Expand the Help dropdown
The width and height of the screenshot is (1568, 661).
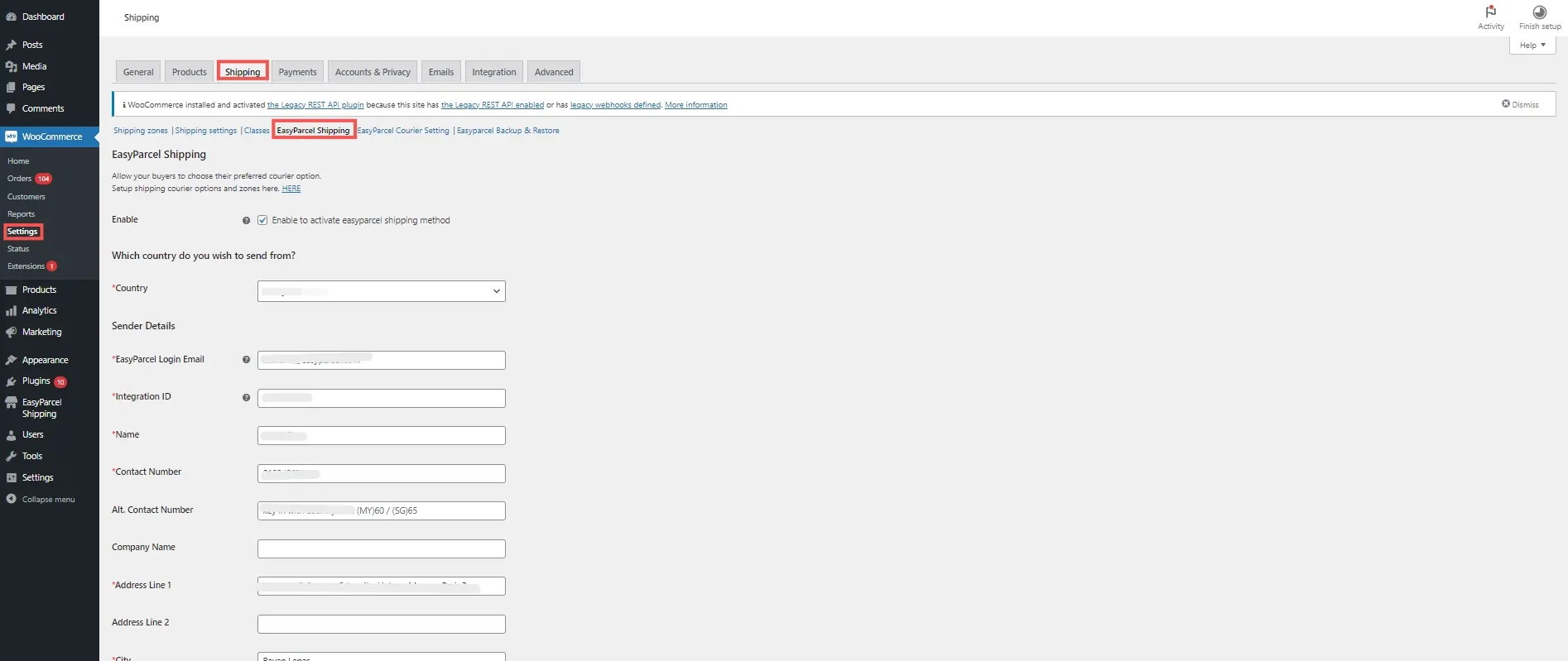coord(1532,46)
